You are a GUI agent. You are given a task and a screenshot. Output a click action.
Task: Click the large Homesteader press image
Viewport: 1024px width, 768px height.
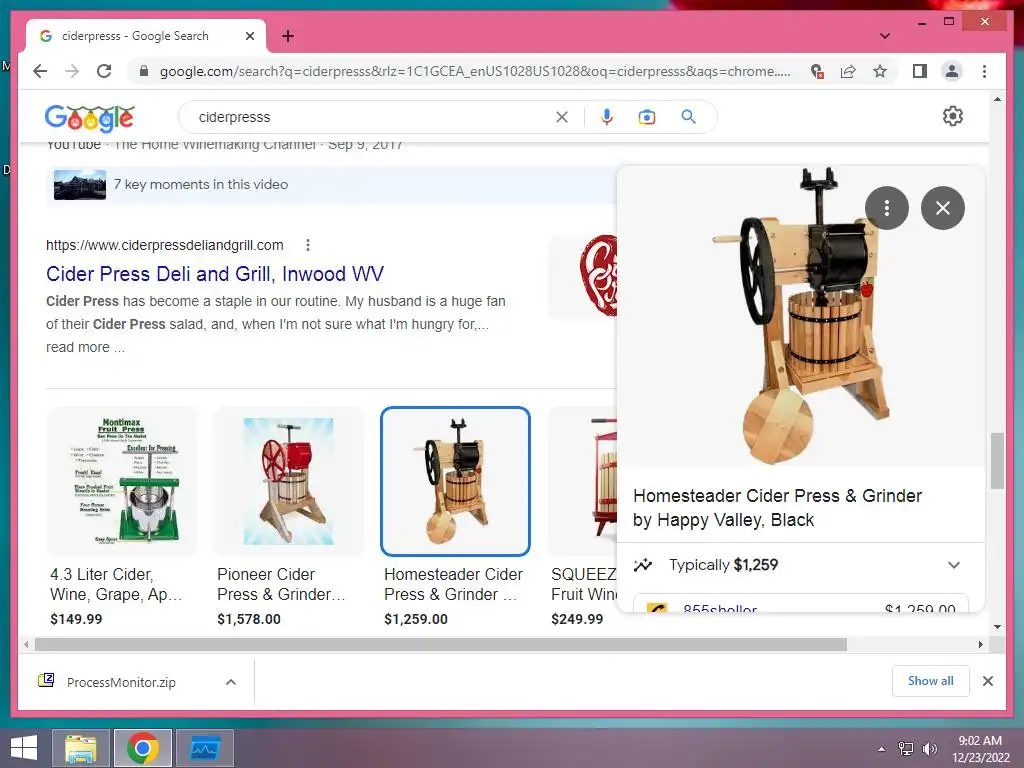pyautogui.click(x=800, y=316)
